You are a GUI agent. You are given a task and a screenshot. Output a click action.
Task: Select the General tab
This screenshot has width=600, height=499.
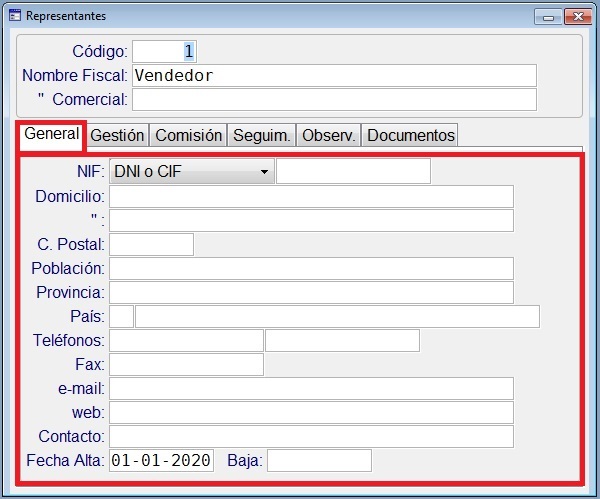(51, 134)
